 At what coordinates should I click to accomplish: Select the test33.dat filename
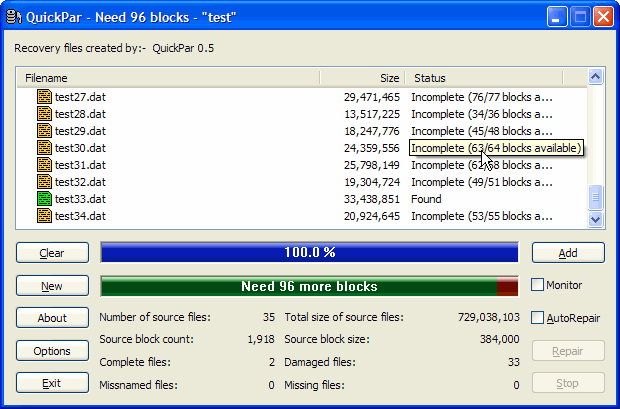click(80, 199)
